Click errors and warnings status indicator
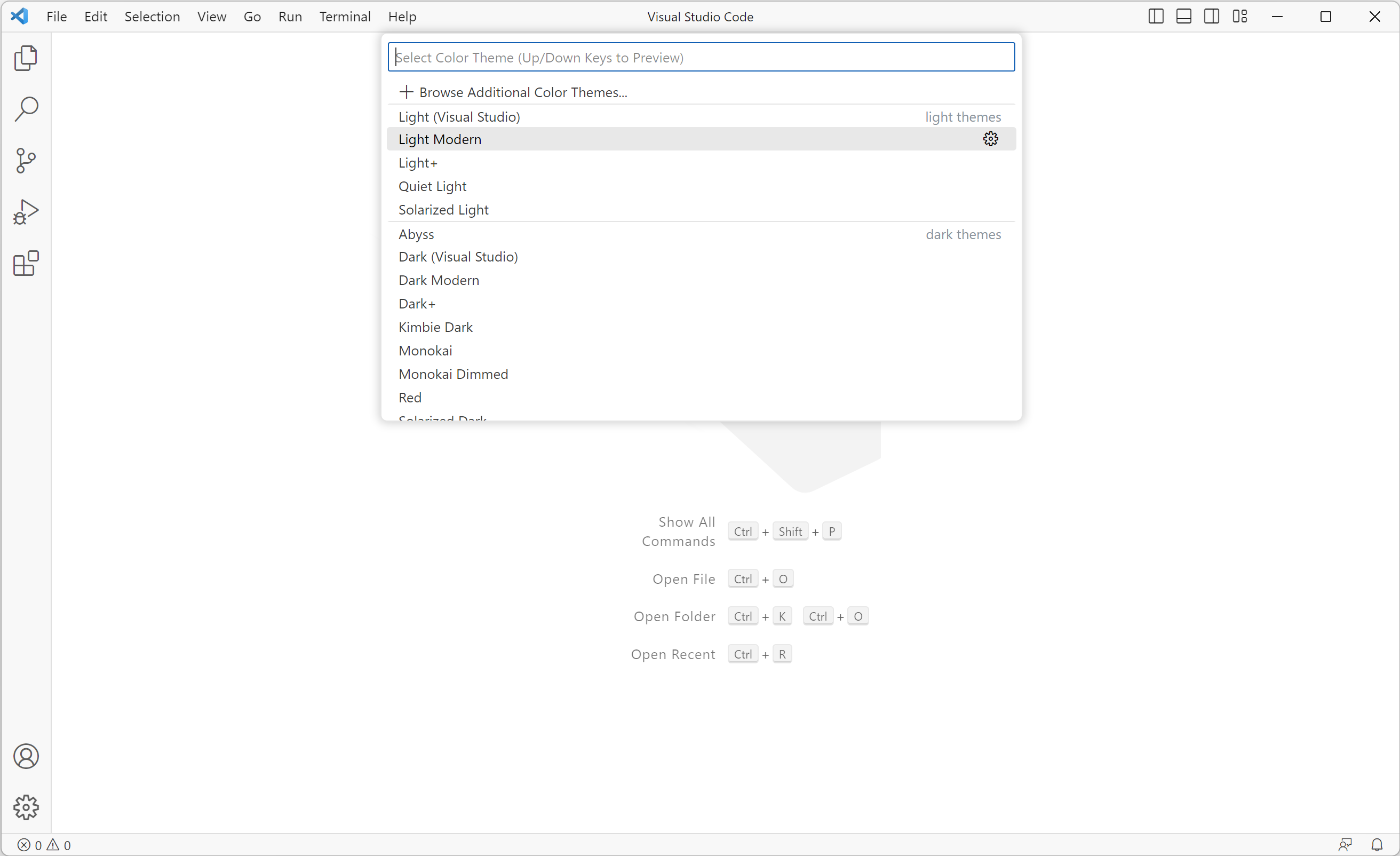 click(x=44, y=845)
